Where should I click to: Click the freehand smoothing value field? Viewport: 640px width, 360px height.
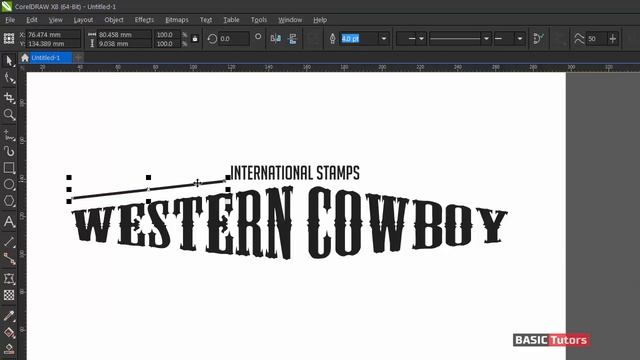(x=596, y=39)
